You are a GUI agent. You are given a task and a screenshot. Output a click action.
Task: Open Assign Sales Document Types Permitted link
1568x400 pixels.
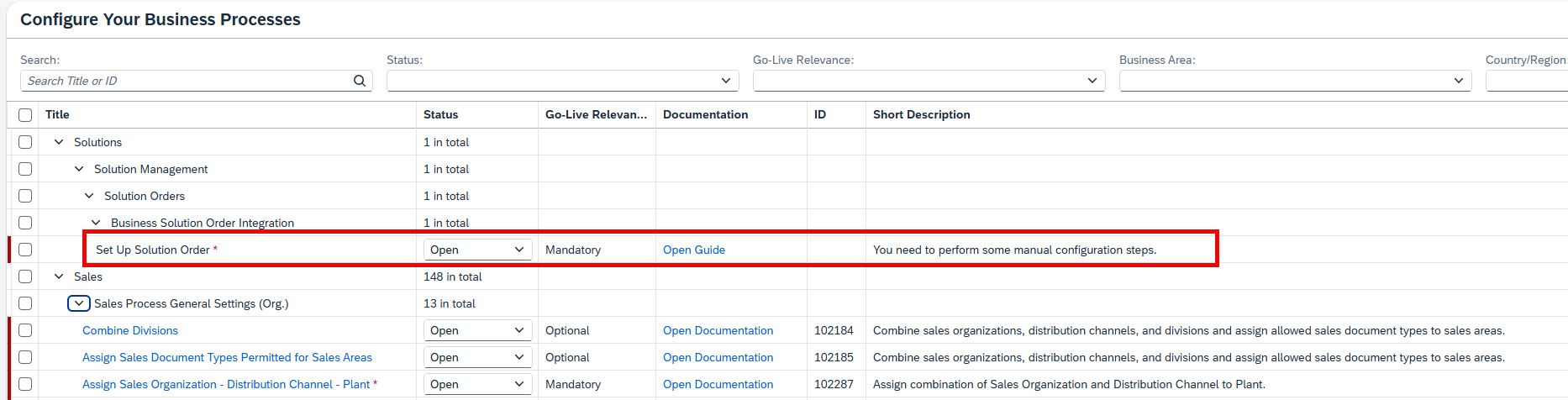227,357
